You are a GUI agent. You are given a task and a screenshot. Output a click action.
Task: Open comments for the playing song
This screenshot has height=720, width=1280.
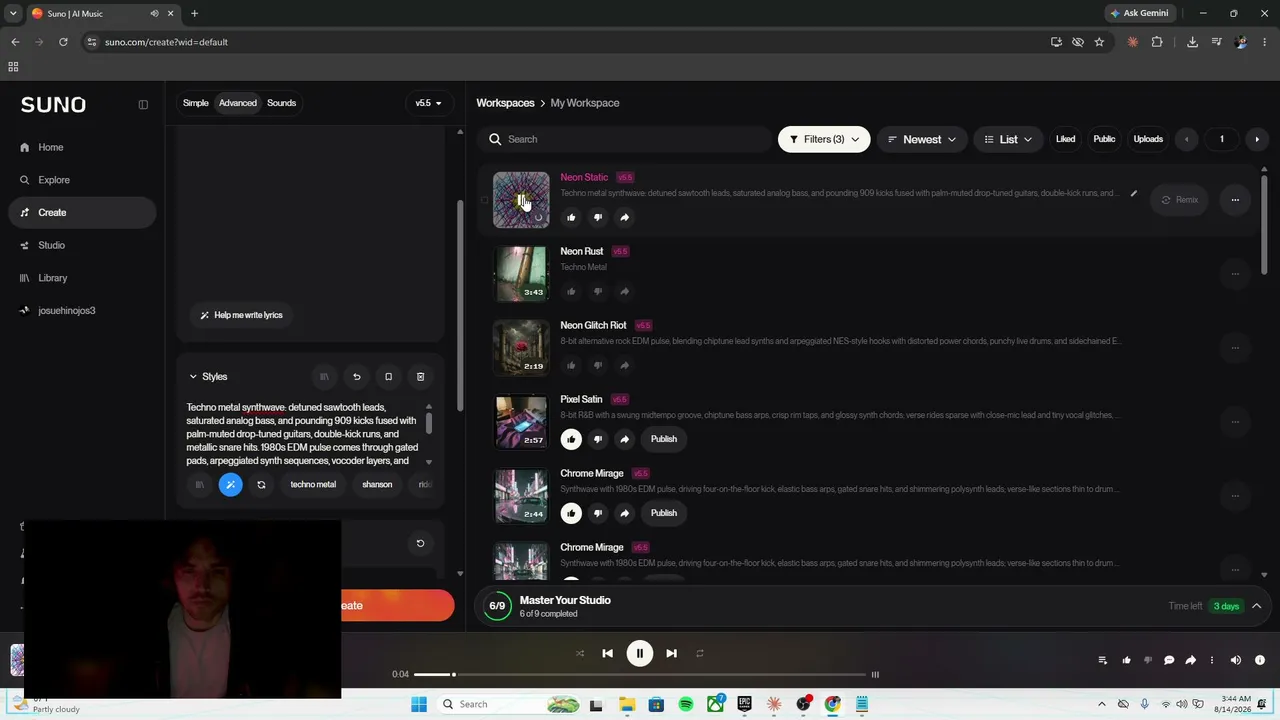pyautogui.click(x=1169, y=660)
